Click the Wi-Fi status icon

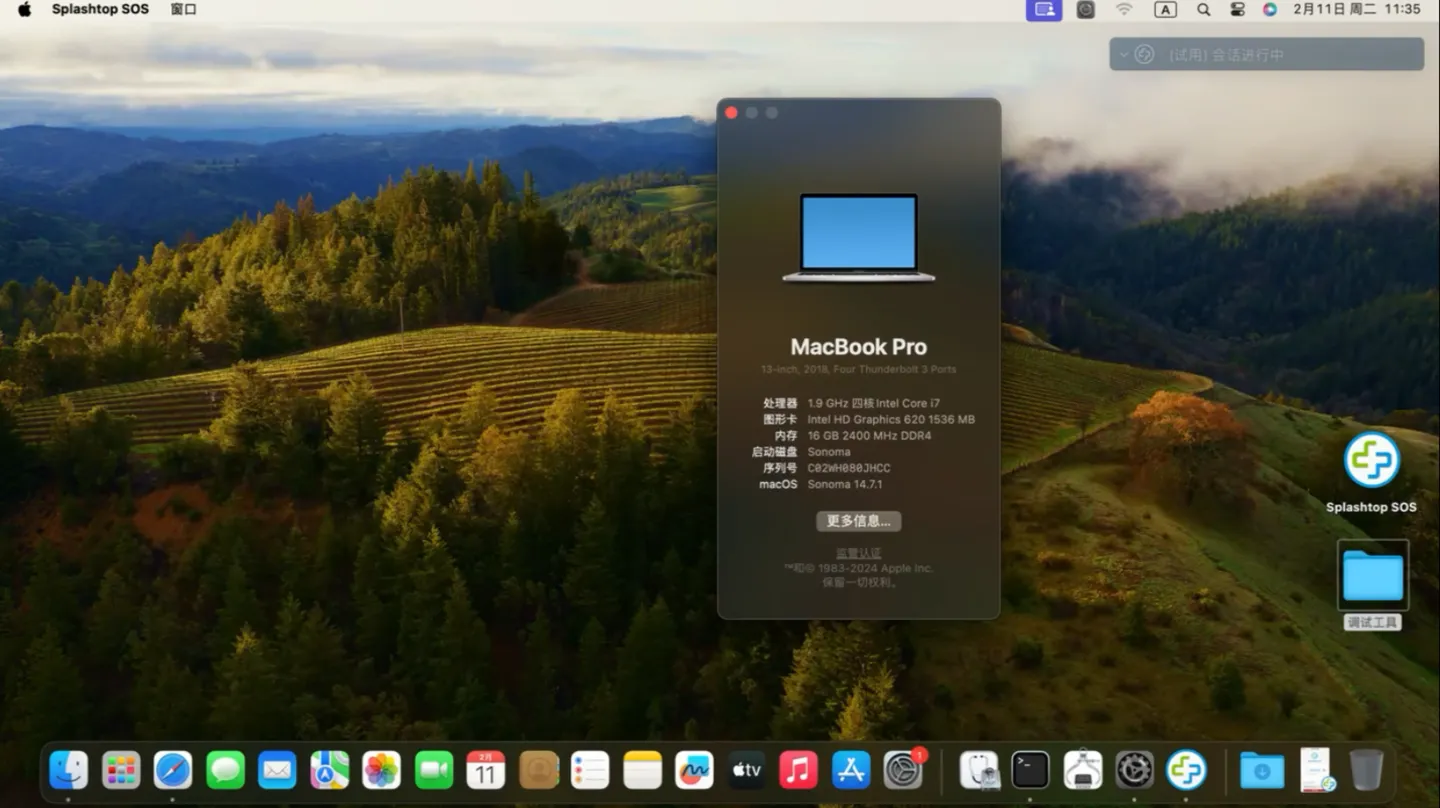click(x=1124, y=9)
